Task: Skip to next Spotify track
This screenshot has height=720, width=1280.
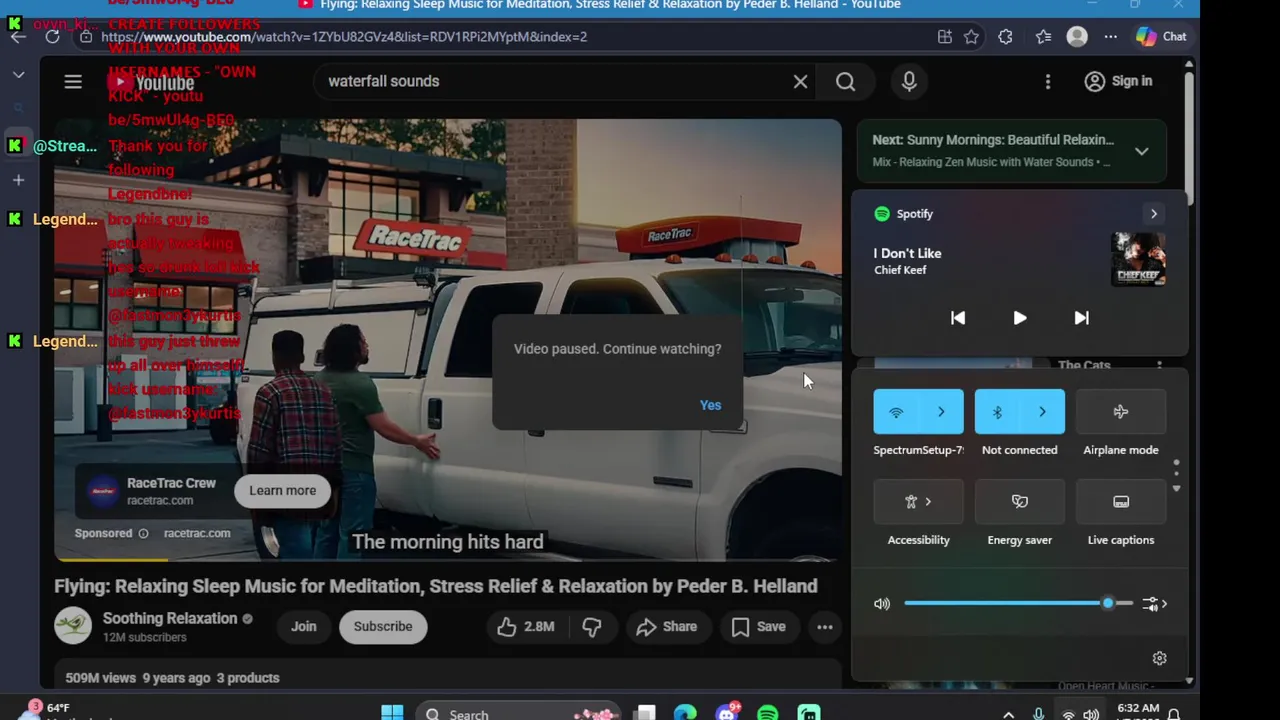Action: 1081,318
